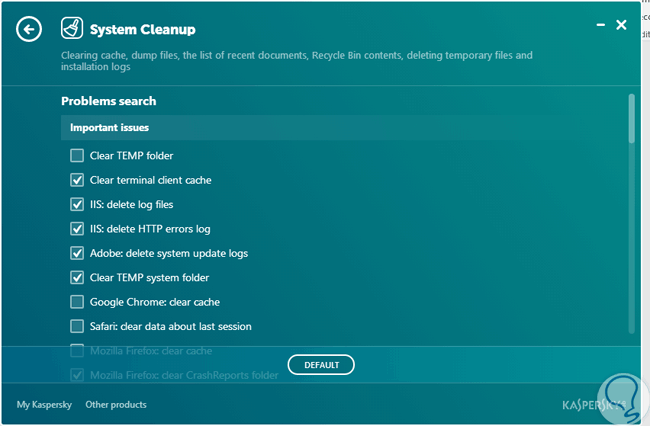650x426 pixels.
Task: Click the vertical scrollbar thumb
Action: click(631, 118)
